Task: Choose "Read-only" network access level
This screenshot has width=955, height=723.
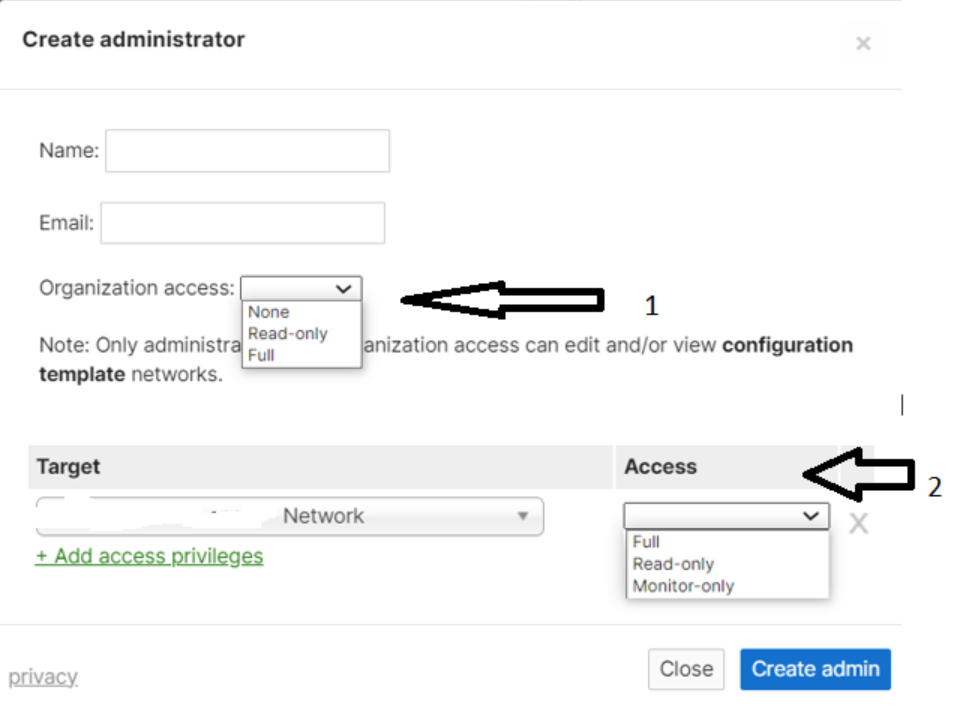Action: [x=670, y=564]
